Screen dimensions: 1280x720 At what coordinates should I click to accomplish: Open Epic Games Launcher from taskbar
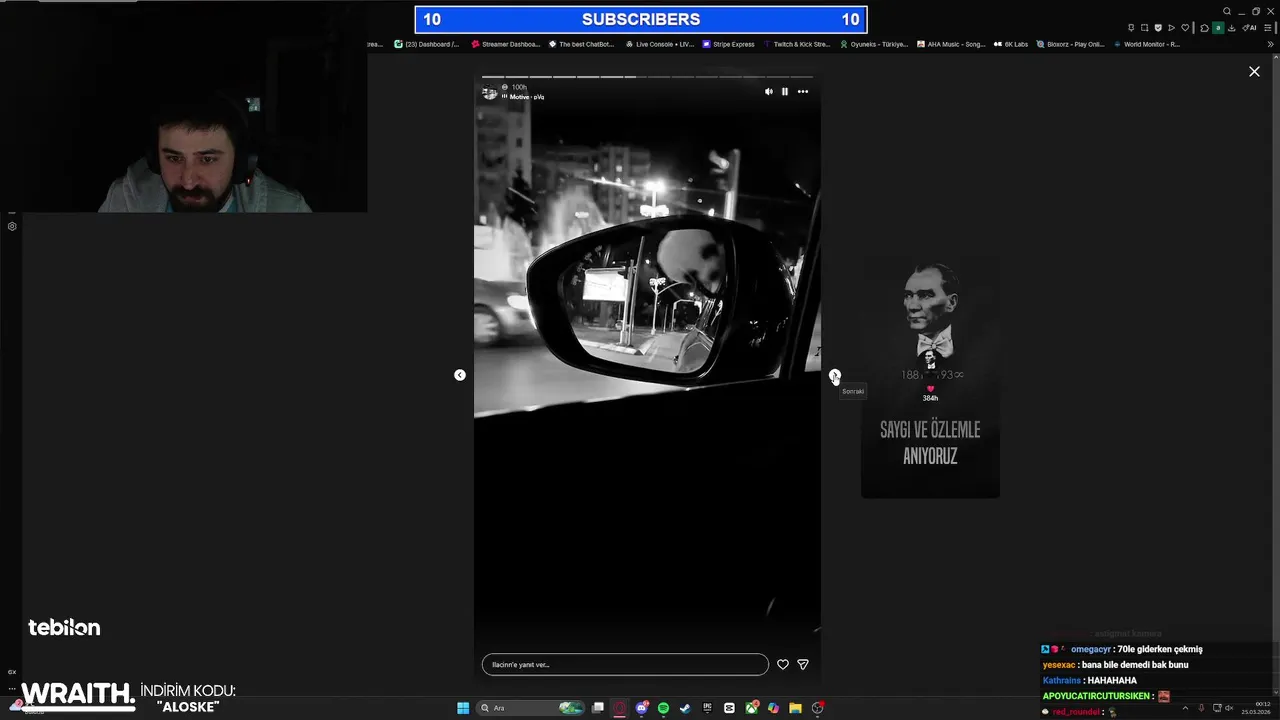tap(707, 708)
